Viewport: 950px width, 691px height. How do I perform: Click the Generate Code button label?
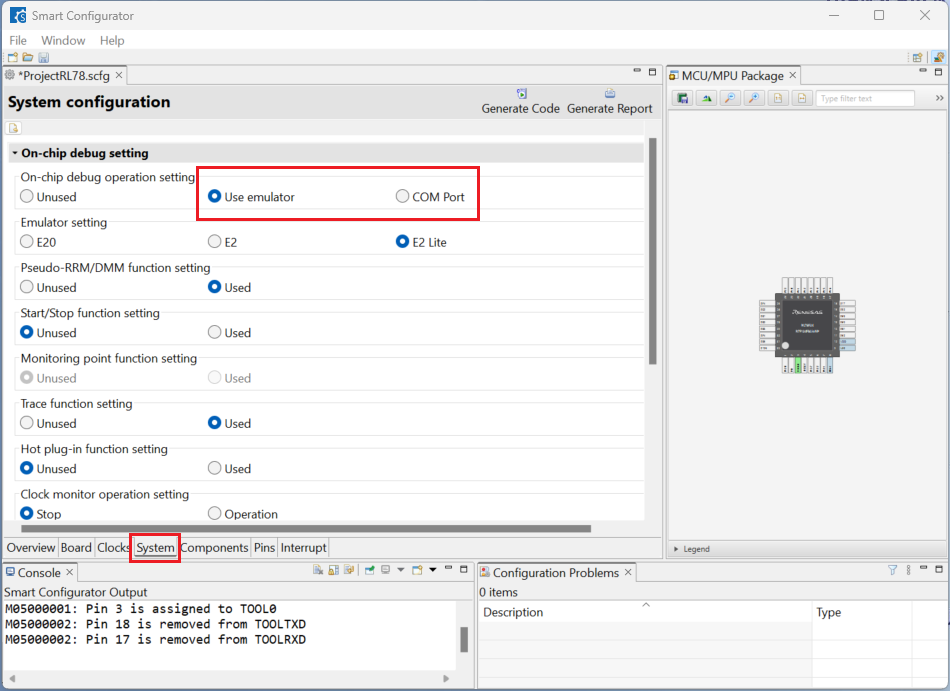pyautogui.click(x=520, y=109)
